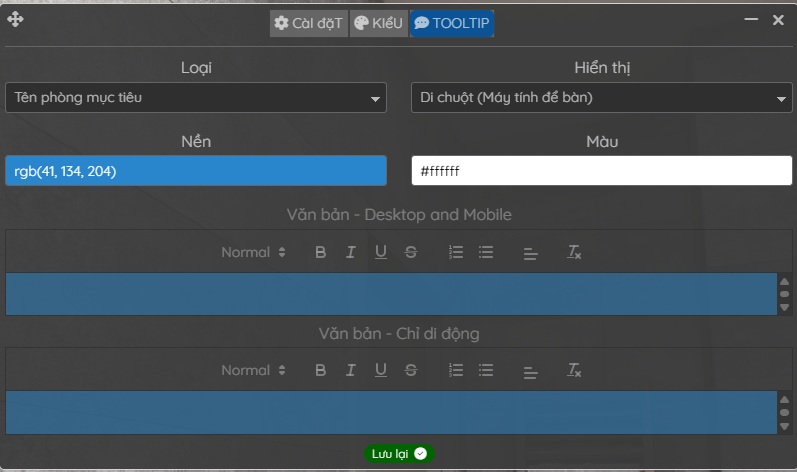Click the Màu text color field
Image resolution: width=797 pixels, height=472 pixels.
(x=601, y=171)
